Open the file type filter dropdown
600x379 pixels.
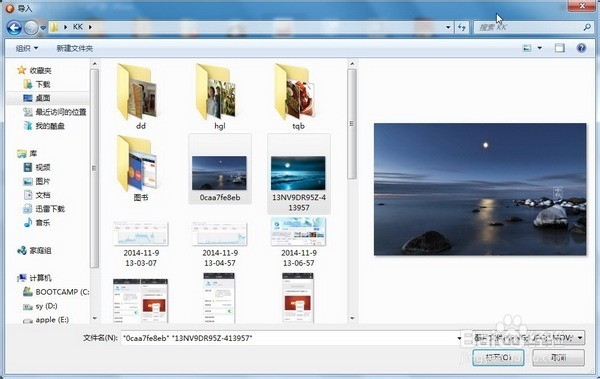coord(528,338)
